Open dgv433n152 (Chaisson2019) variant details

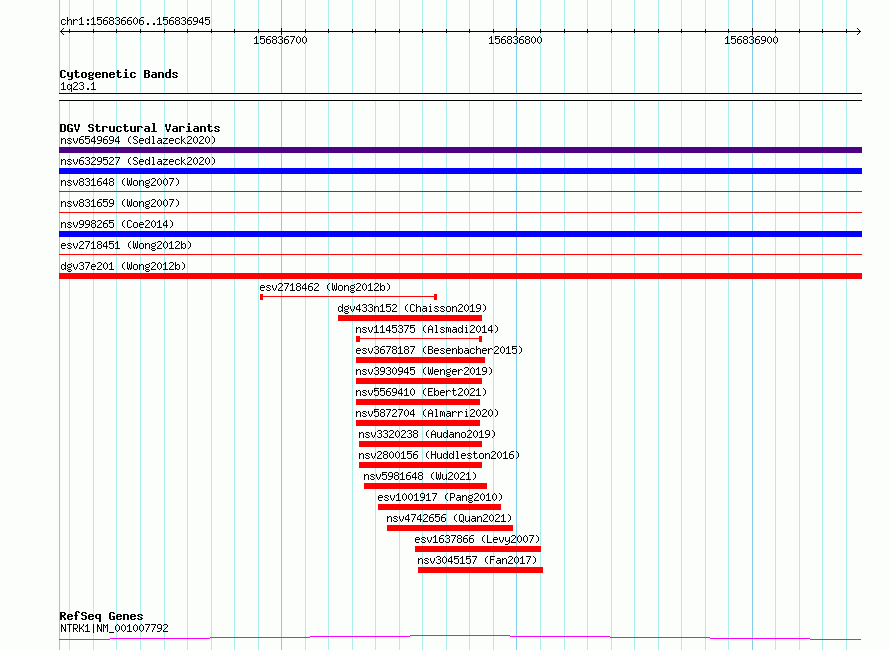point(412,308)
